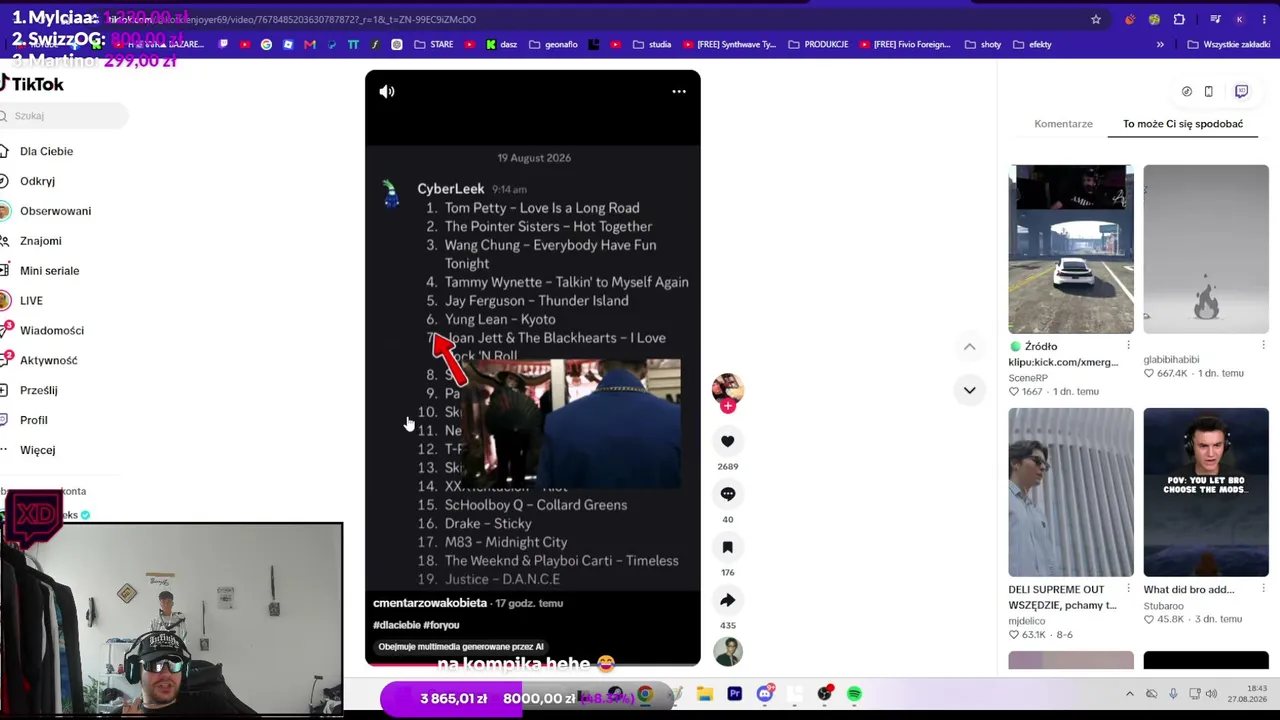Open options for the Źródło SceneRP video
The height and width of the screenshot is (720, 1280).
[x=1128, y=346]
